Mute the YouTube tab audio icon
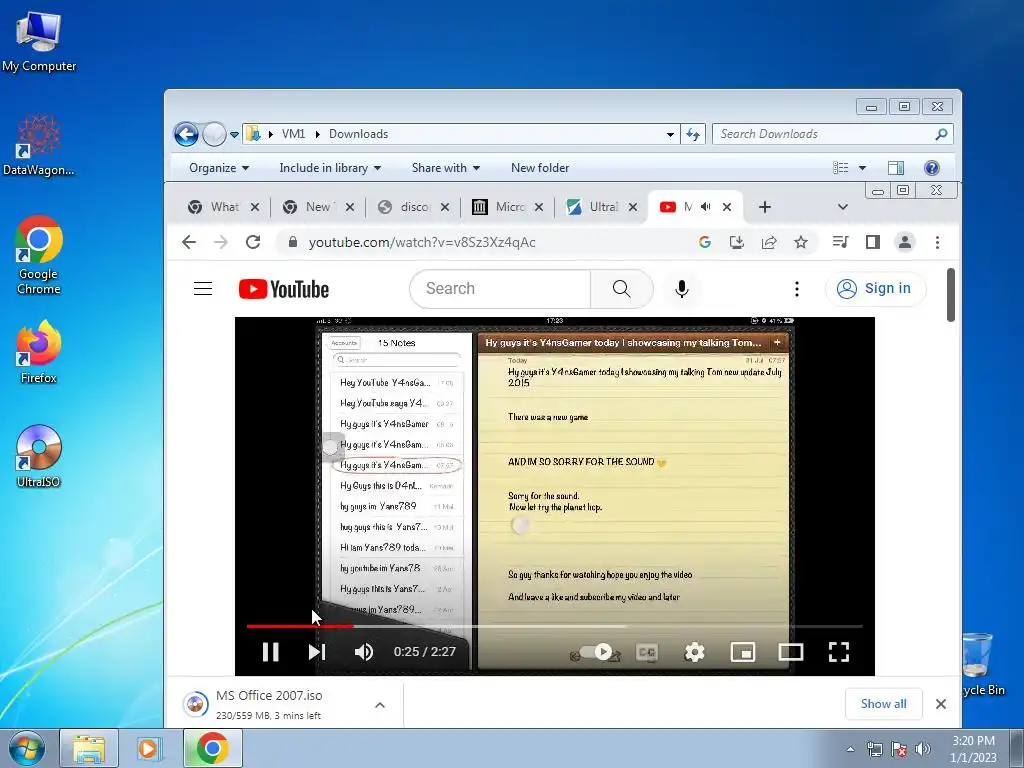The width and height of the screenshot is (1024, 768). click(x=705, y=207)
